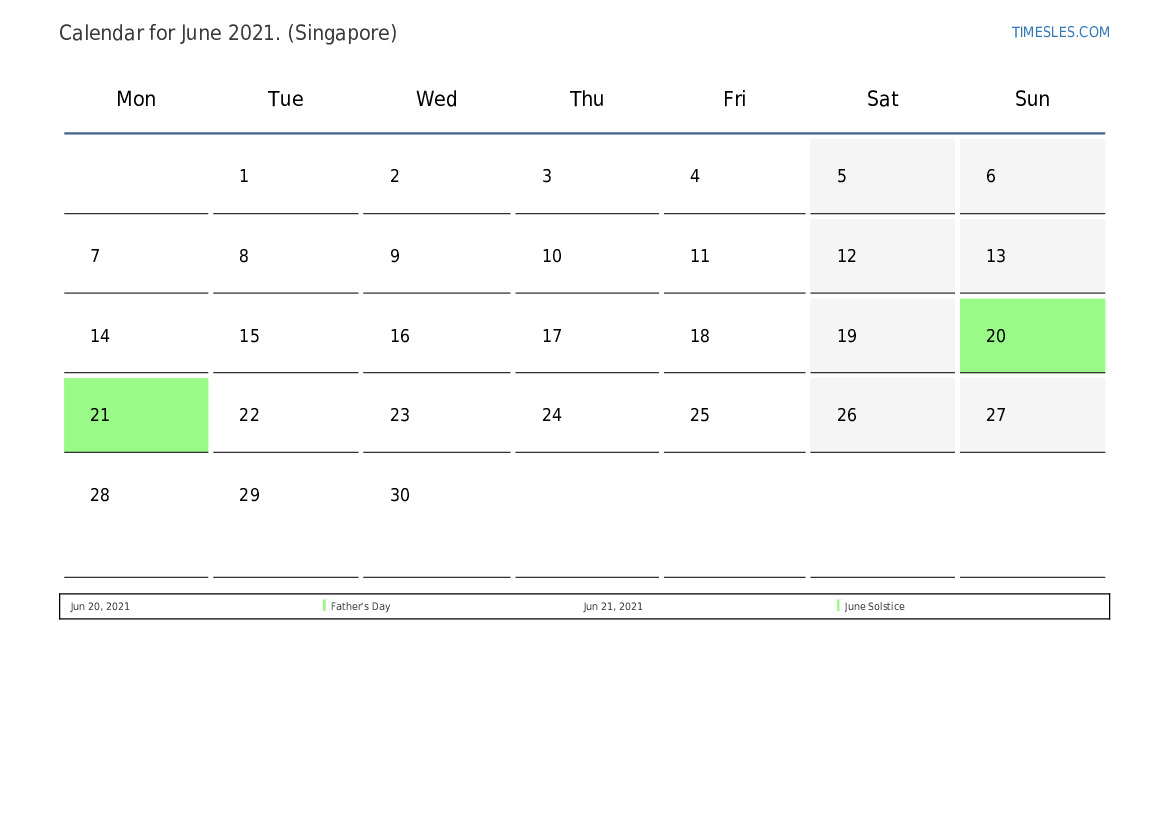
Task: Click the green marker beside June Solstice
Action: coord(838,606)
